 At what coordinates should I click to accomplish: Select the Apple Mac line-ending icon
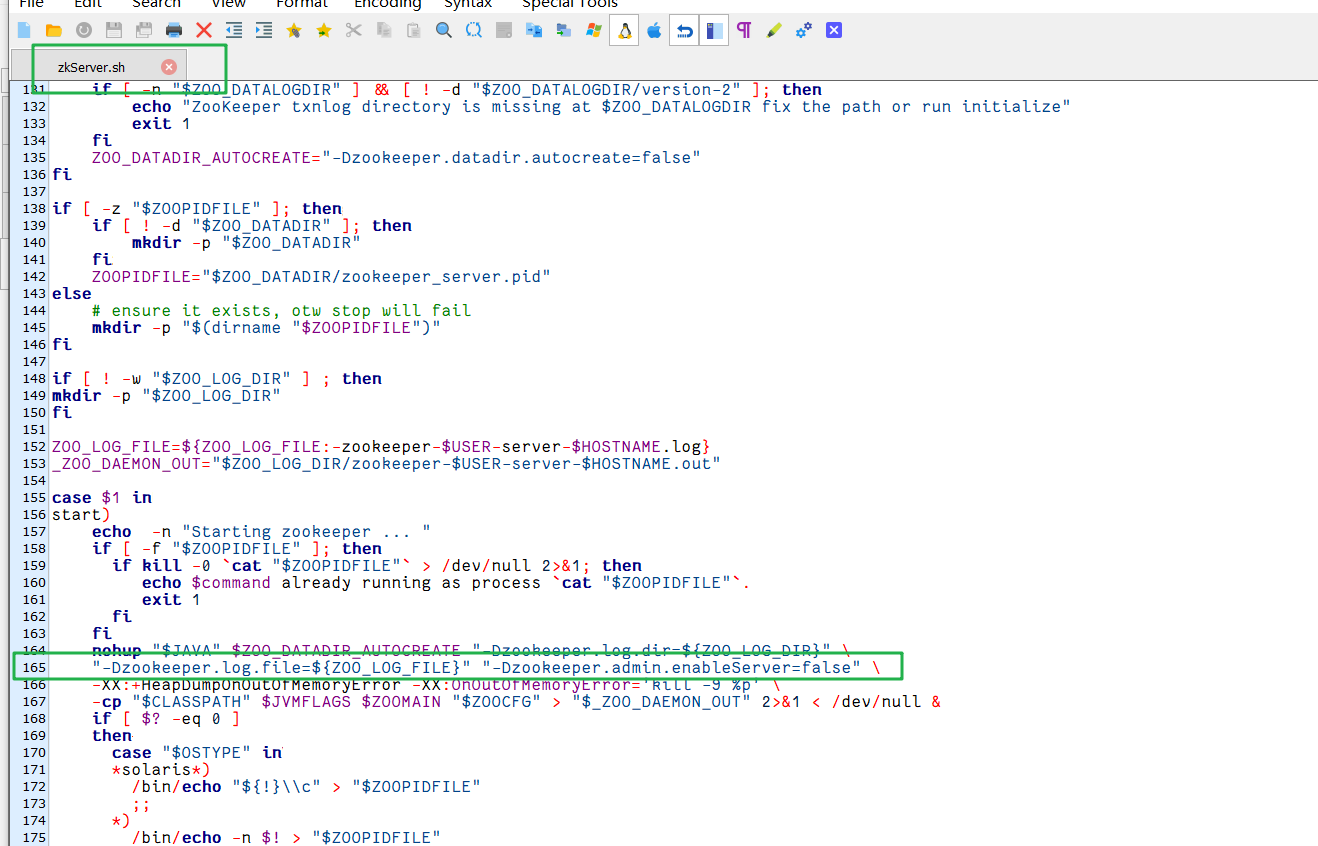click(x=654, y=30)
